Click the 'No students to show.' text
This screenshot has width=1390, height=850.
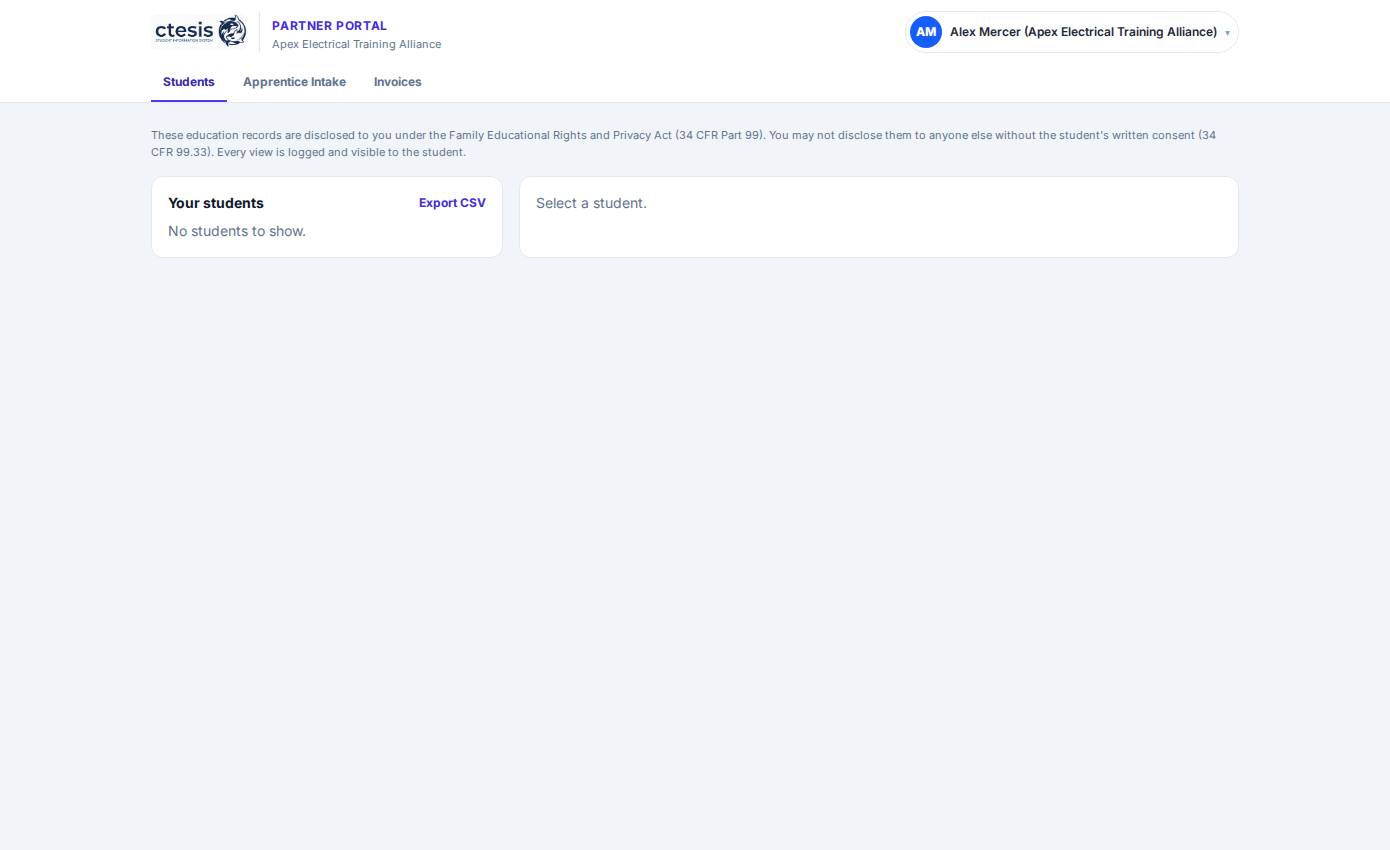tap(237, 231)
